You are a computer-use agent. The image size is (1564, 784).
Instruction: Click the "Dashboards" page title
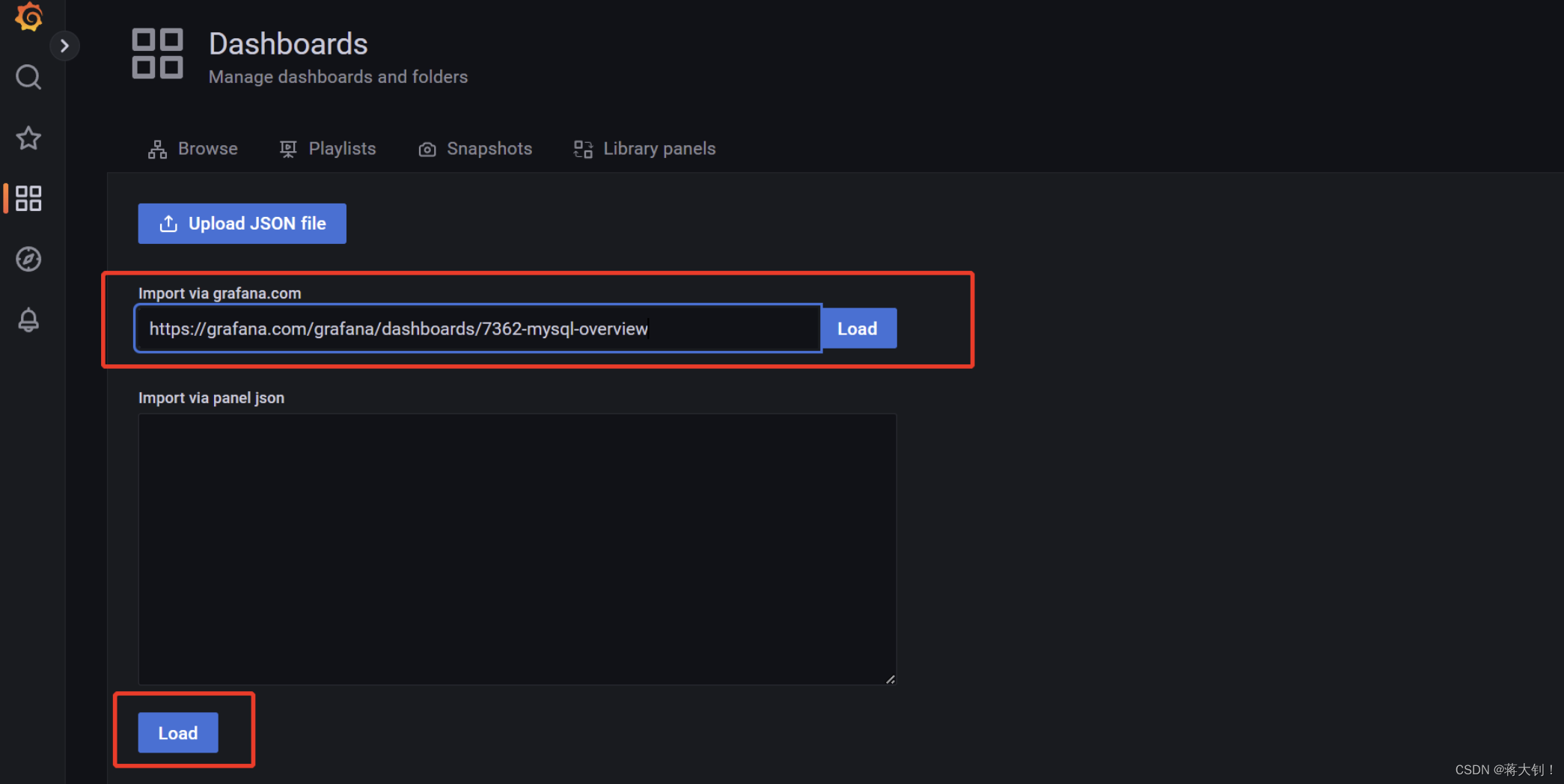click(x=288, y=44)
